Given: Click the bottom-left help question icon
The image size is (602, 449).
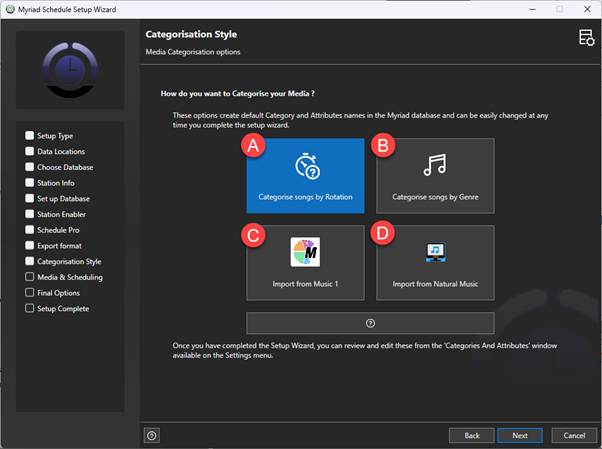Looking at the screenshot, I should 152,435.
